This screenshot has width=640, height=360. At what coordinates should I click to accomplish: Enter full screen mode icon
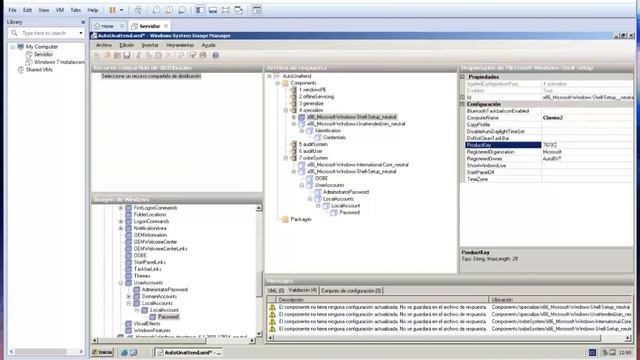tap(226, 10)
